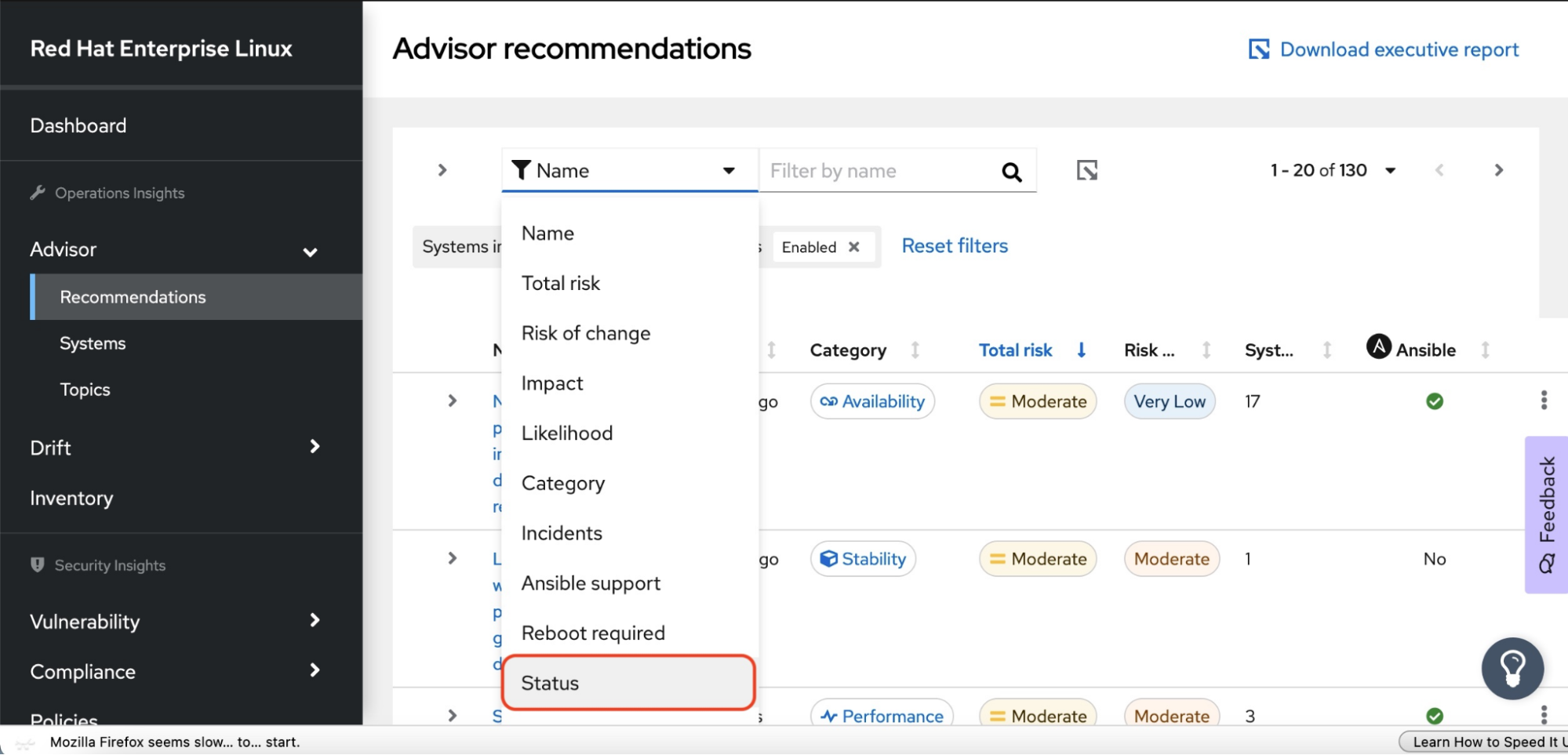Collapse the Advisor sidebar section

[310, 251]
